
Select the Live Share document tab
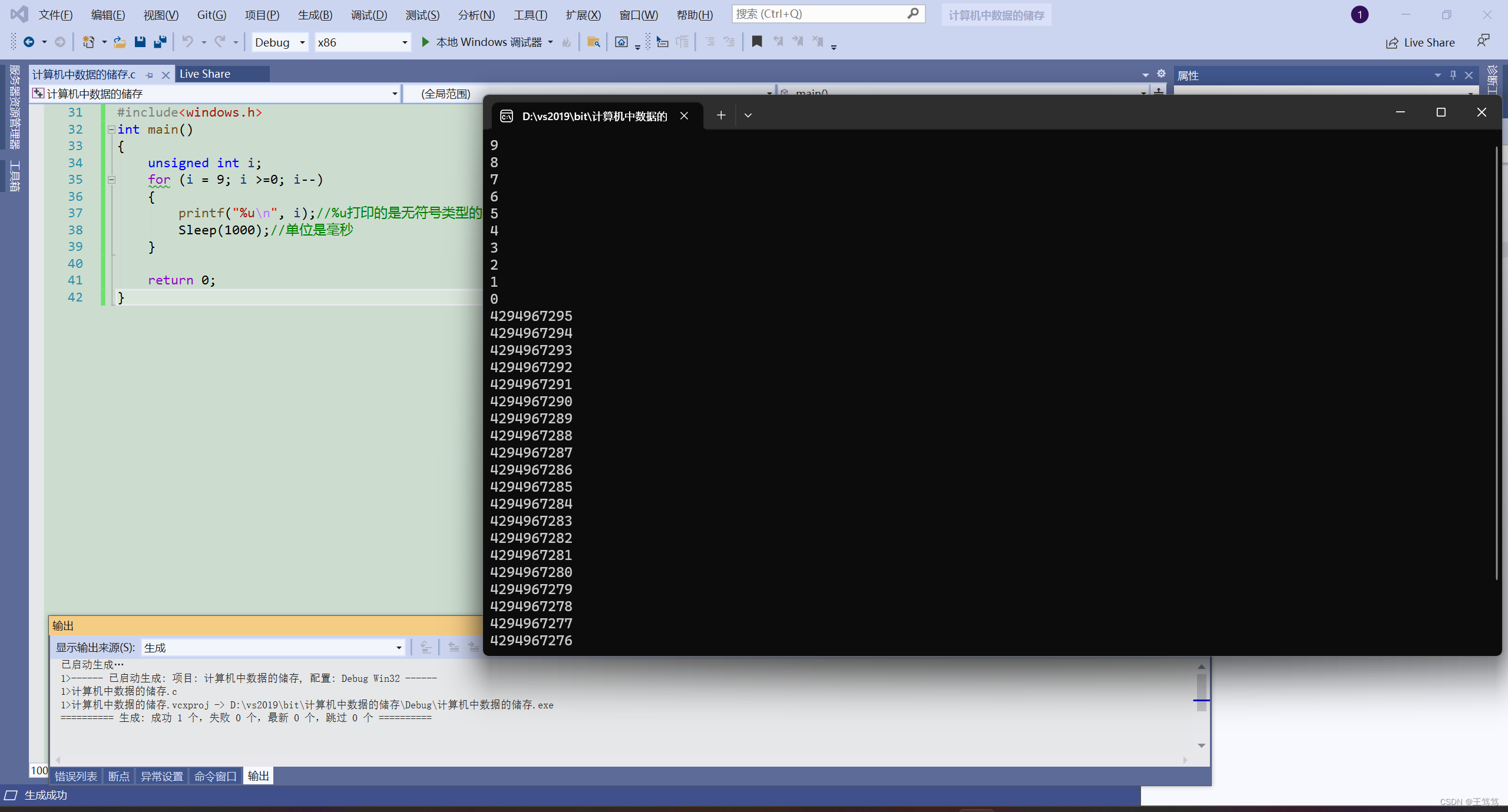[223, 74]
